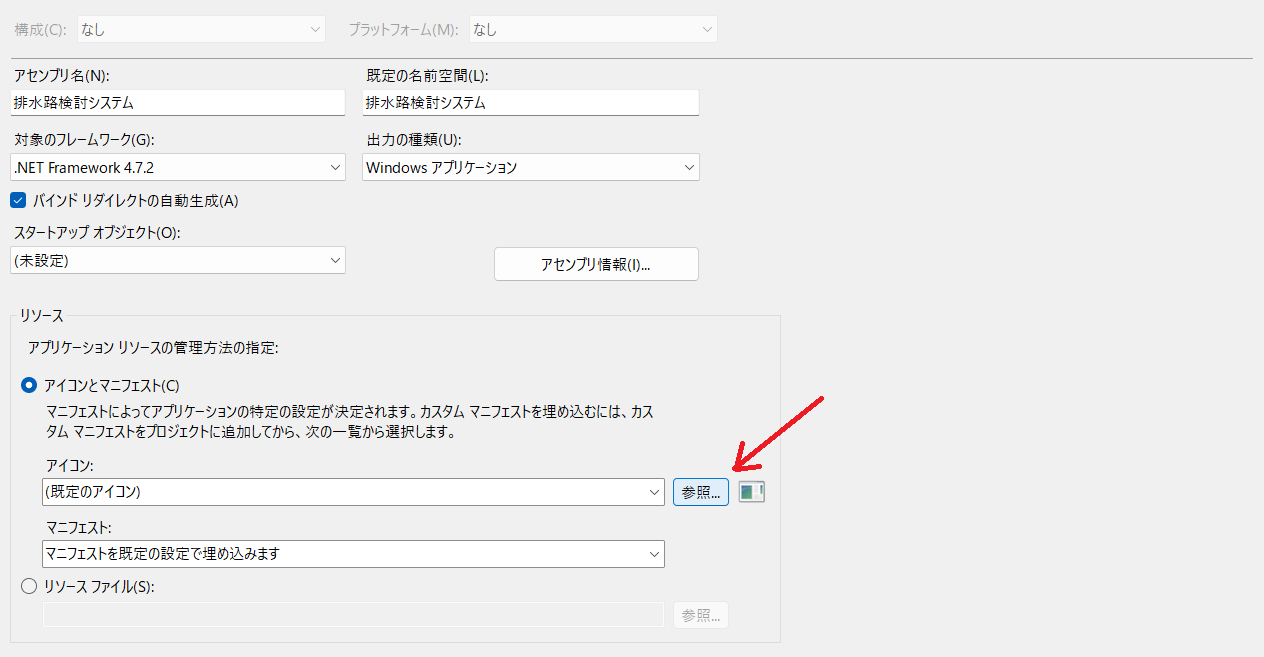Image resolution: width=1264 pixels, height=657 pixels.
Task: Click into the アセンブリ名 text field
Action: (x=178, y=102)
